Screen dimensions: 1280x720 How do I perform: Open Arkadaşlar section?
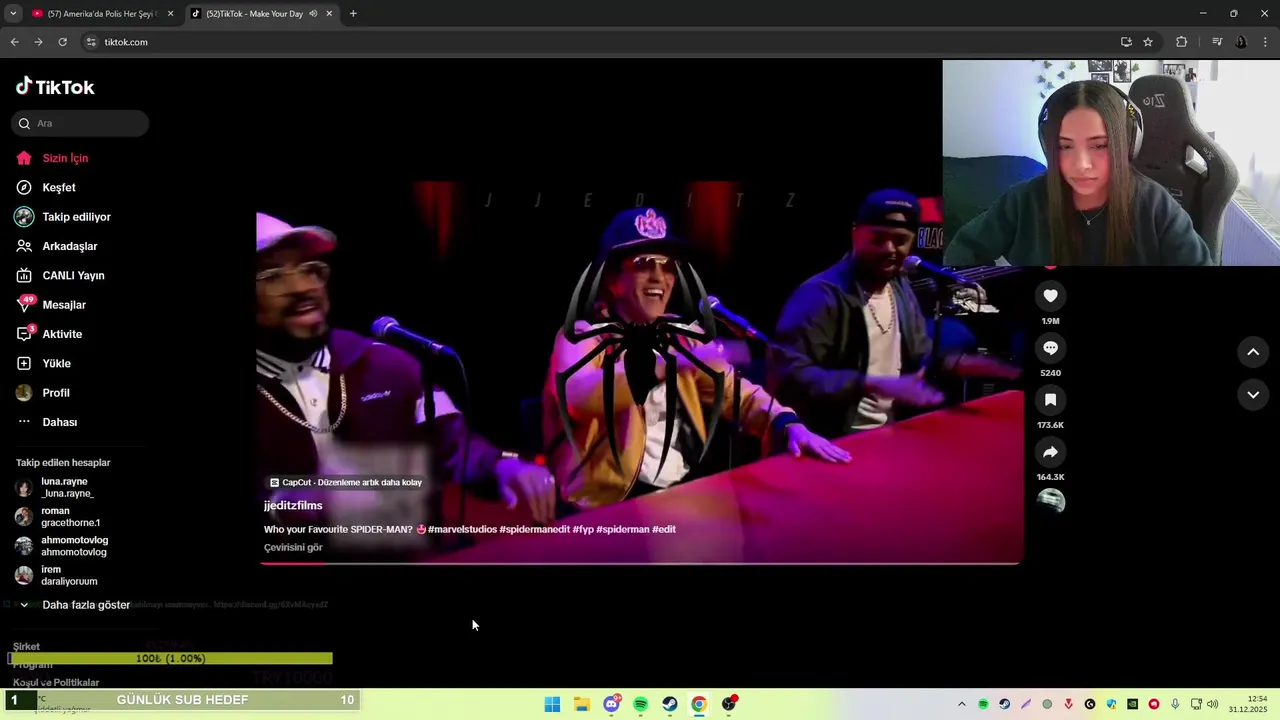69,246
